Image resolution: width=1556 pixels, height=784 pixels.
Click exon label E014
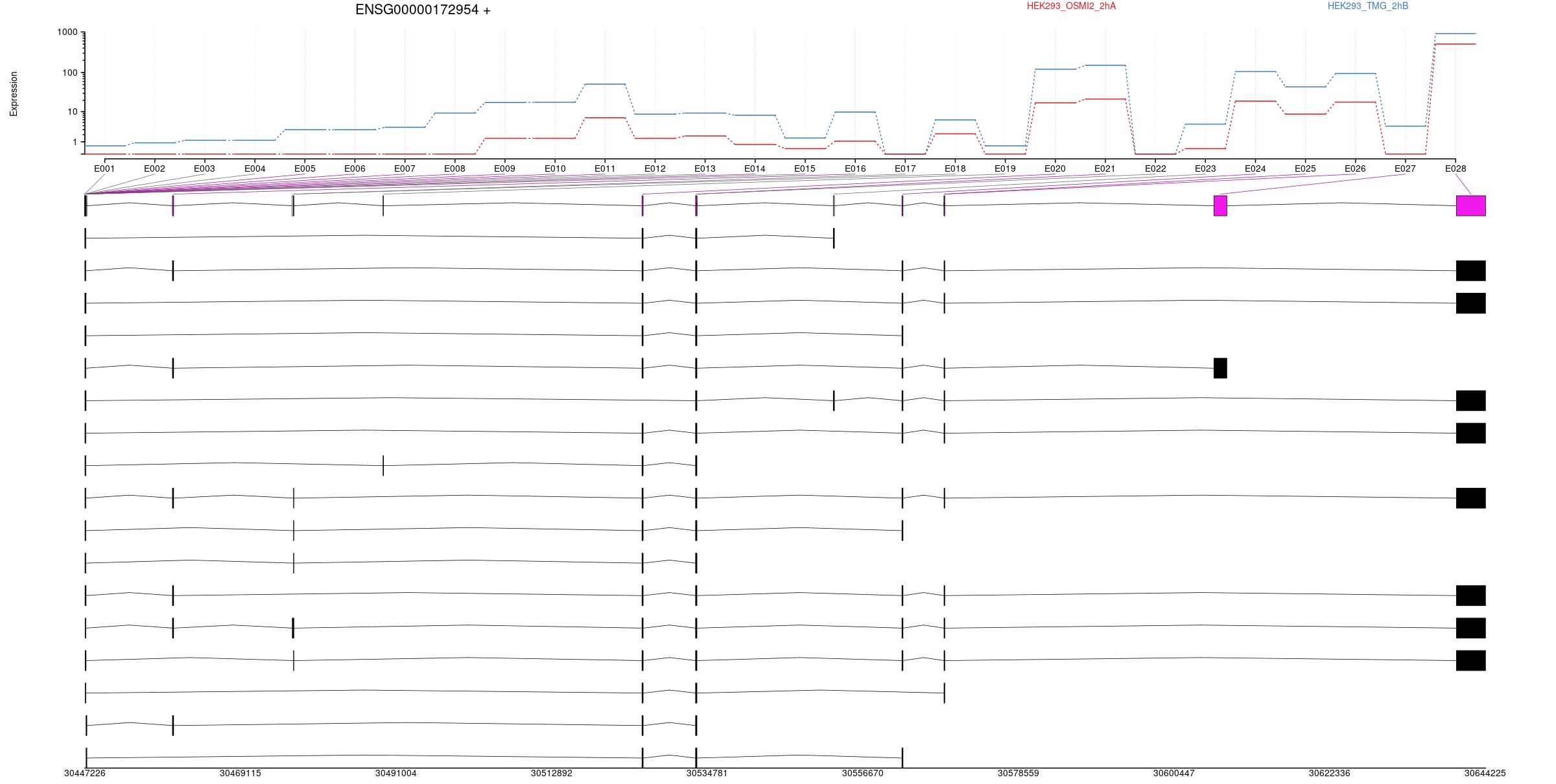pos(755,168)
